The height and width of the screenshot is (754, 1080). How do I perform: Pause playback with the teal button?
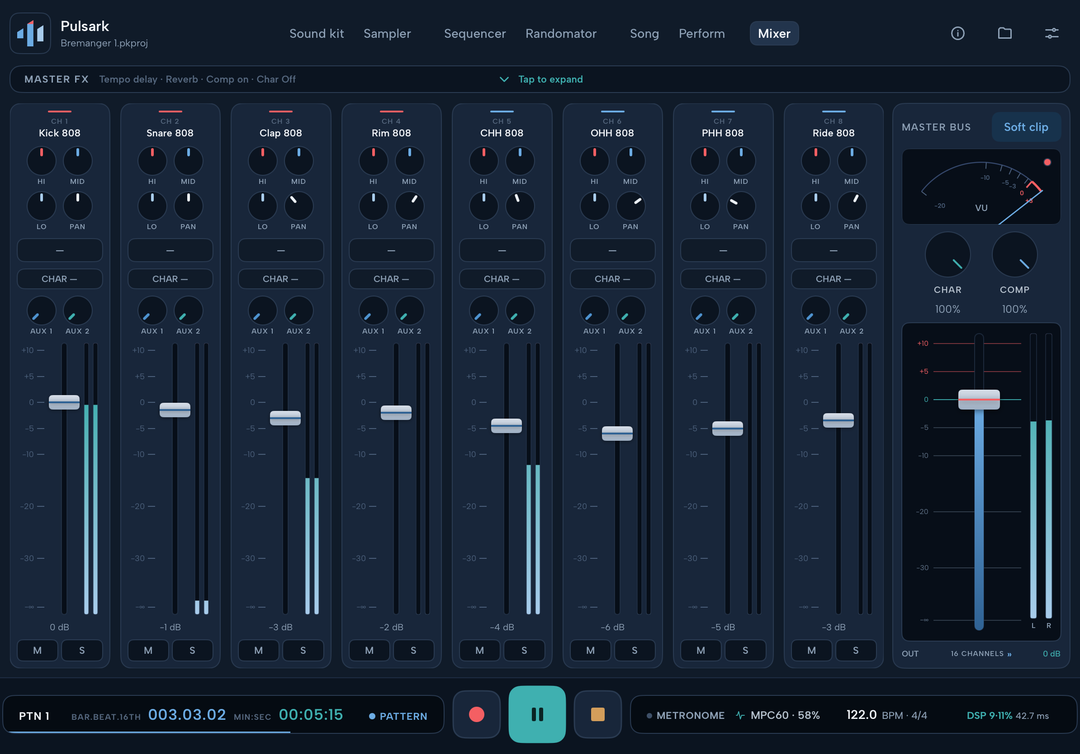pos(537,714)
